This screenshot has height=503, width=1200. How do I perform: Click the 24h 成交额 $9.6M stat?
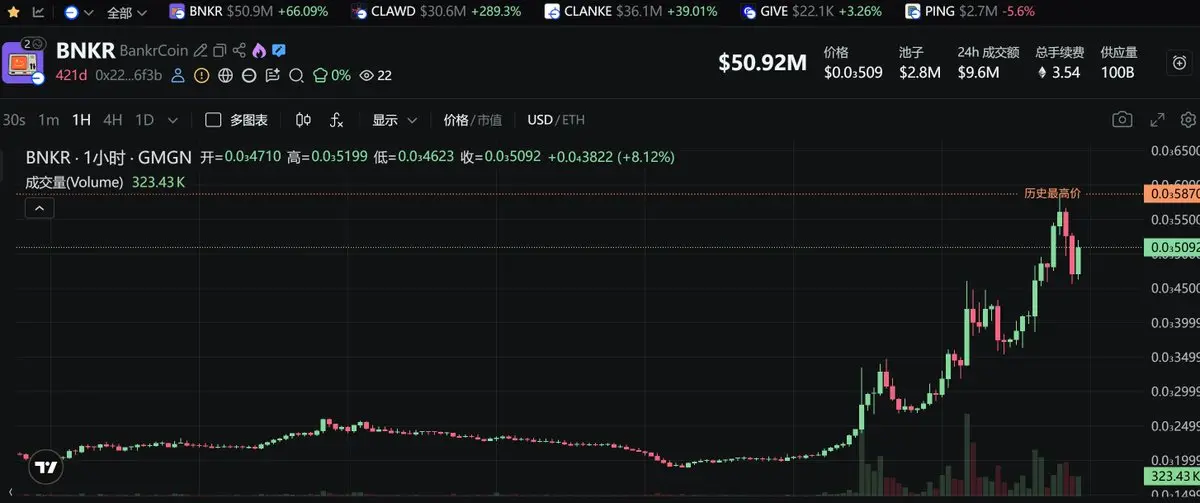click(x=988, y=62)
